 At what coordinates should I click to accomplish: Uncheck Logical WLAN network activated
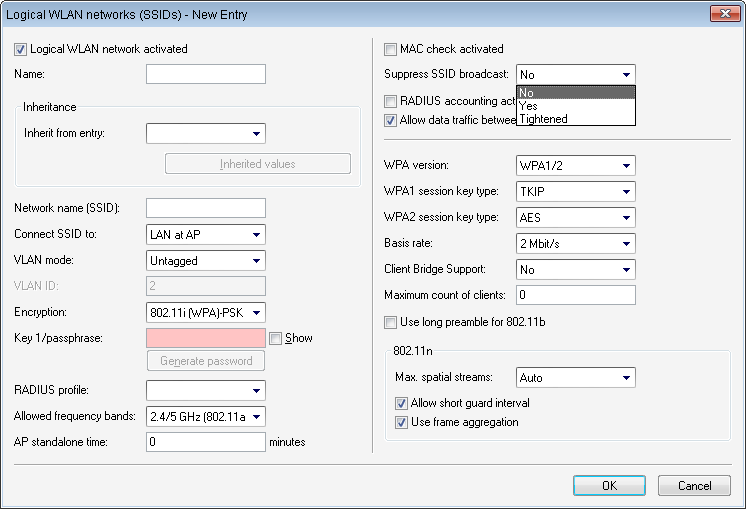tap(22, 49)
